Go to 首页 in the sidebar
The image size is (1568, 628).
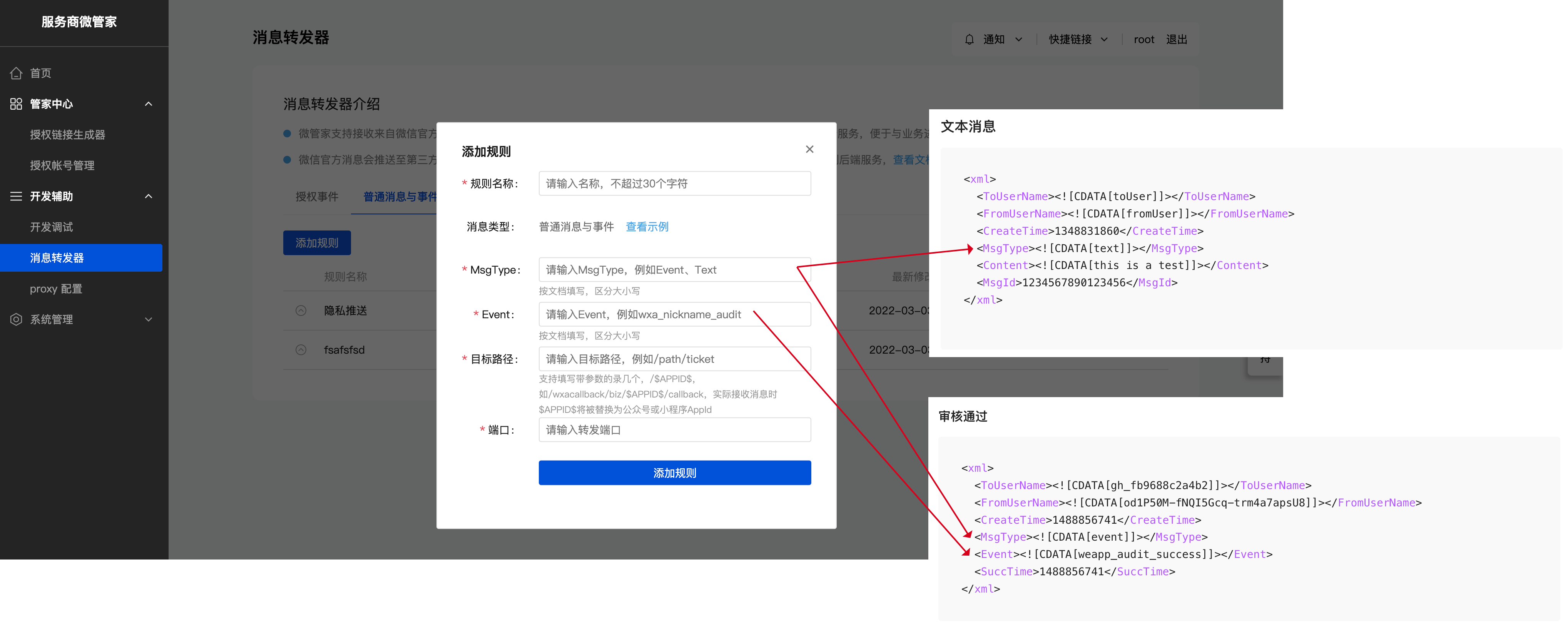(x=41, y=73)
